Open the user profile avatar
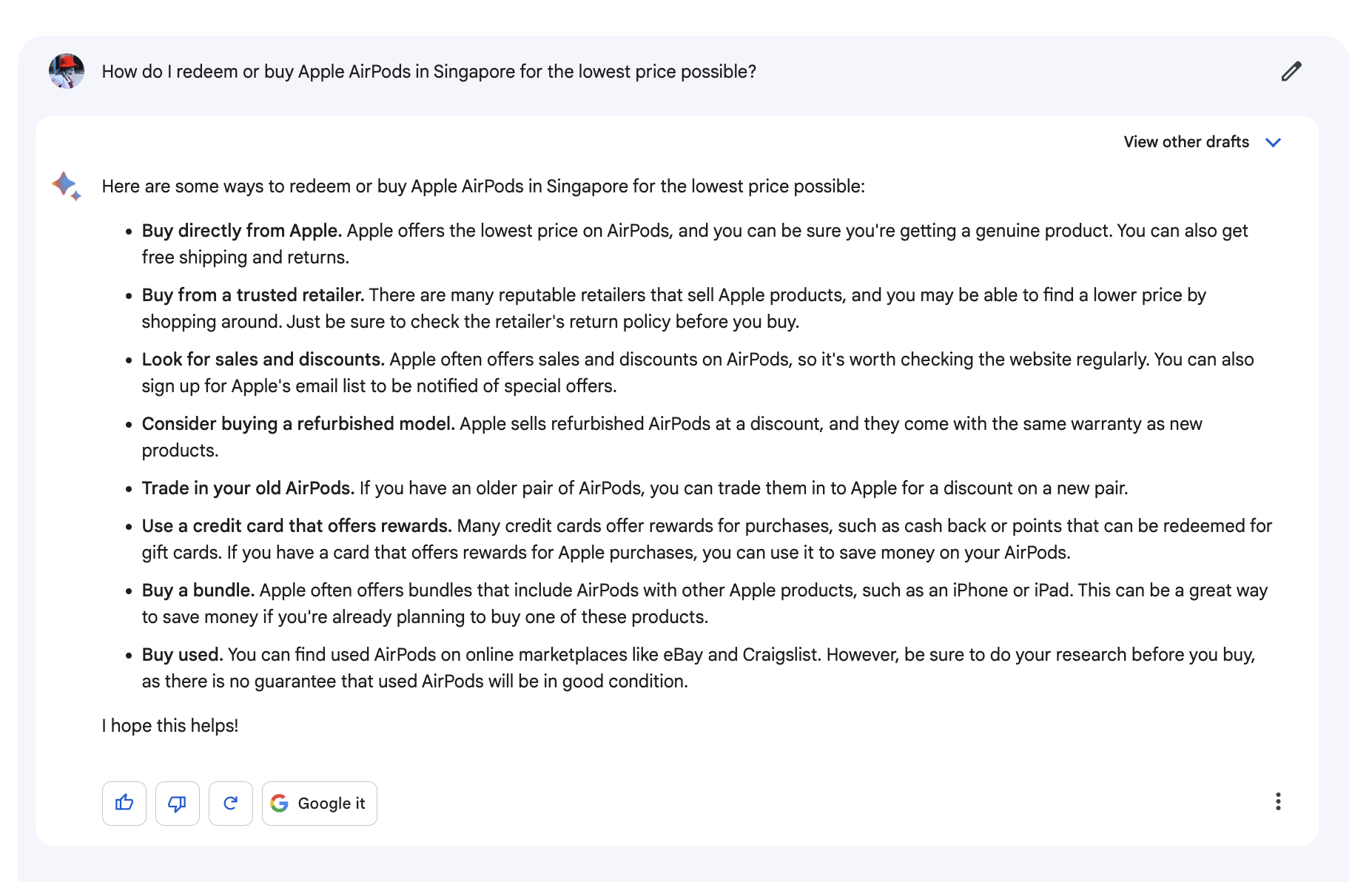Screen dimensions: 1372x882 [67, 71]
